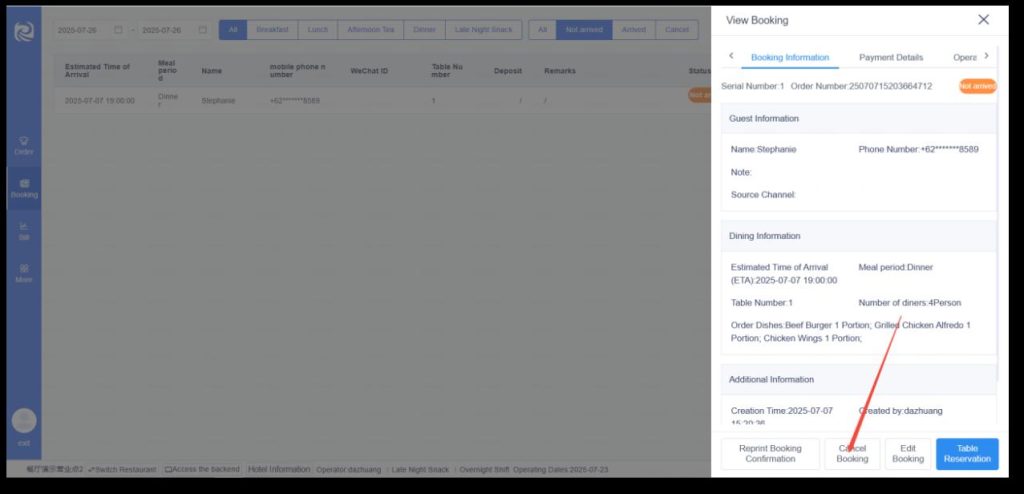Close the View Booking panel

coord(983,20)
